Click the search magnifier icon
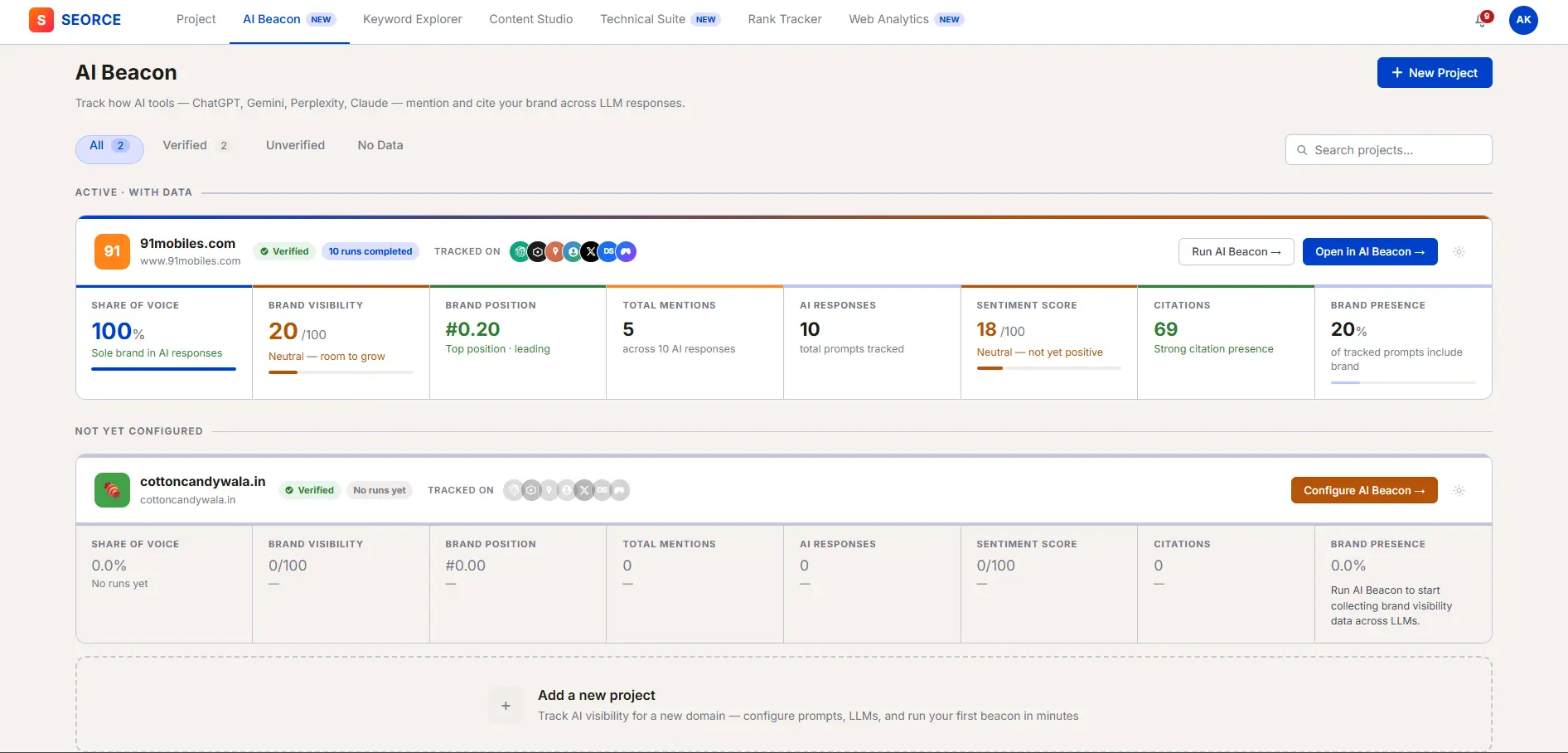This screenshot has width=1568, height=753. click(x=1302, y=150)
